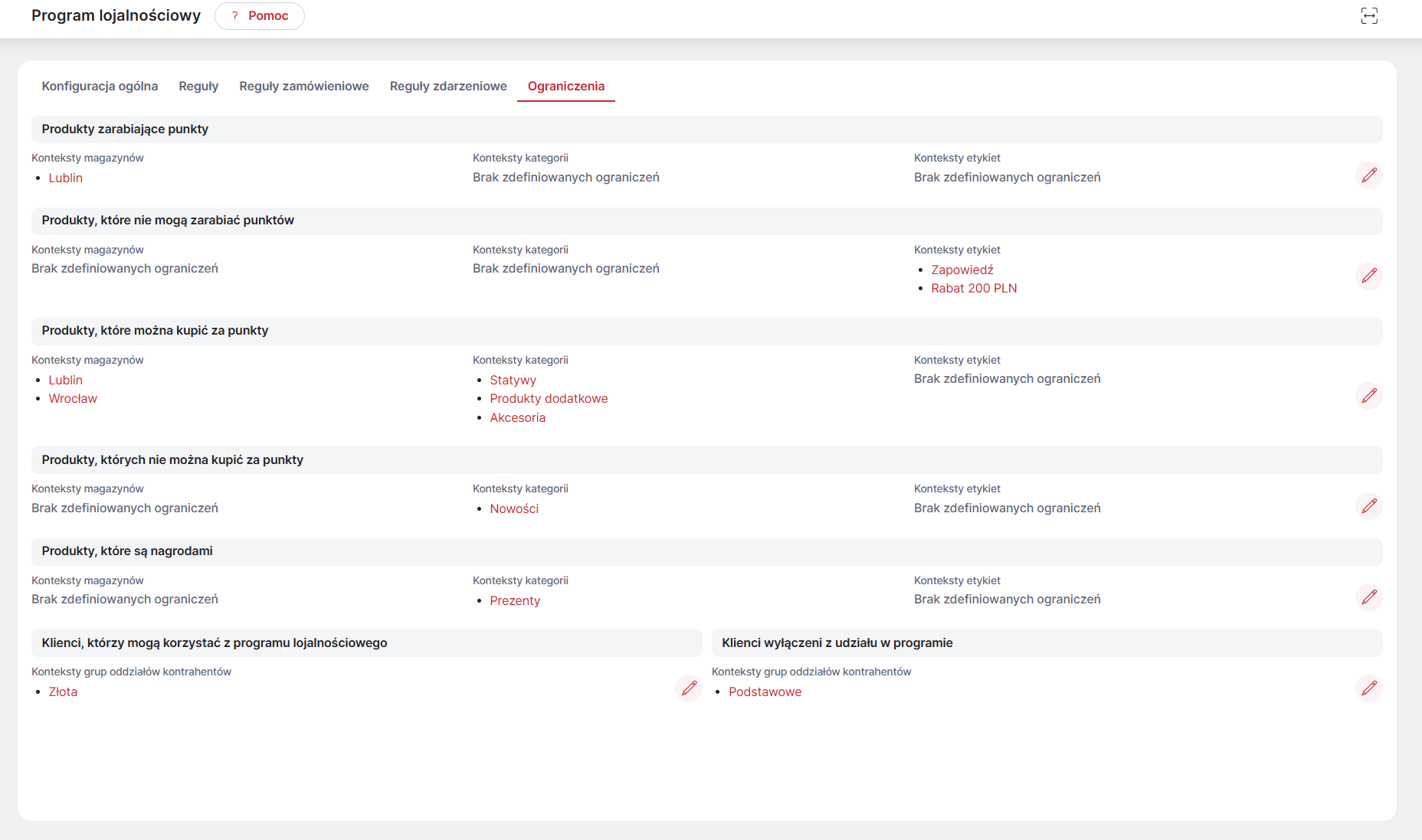The width and height of the screenshot is (1422, 840).
Task: Click Klienci wyłączeni z udziału w programie header
Action: [x=1047, y=643]
